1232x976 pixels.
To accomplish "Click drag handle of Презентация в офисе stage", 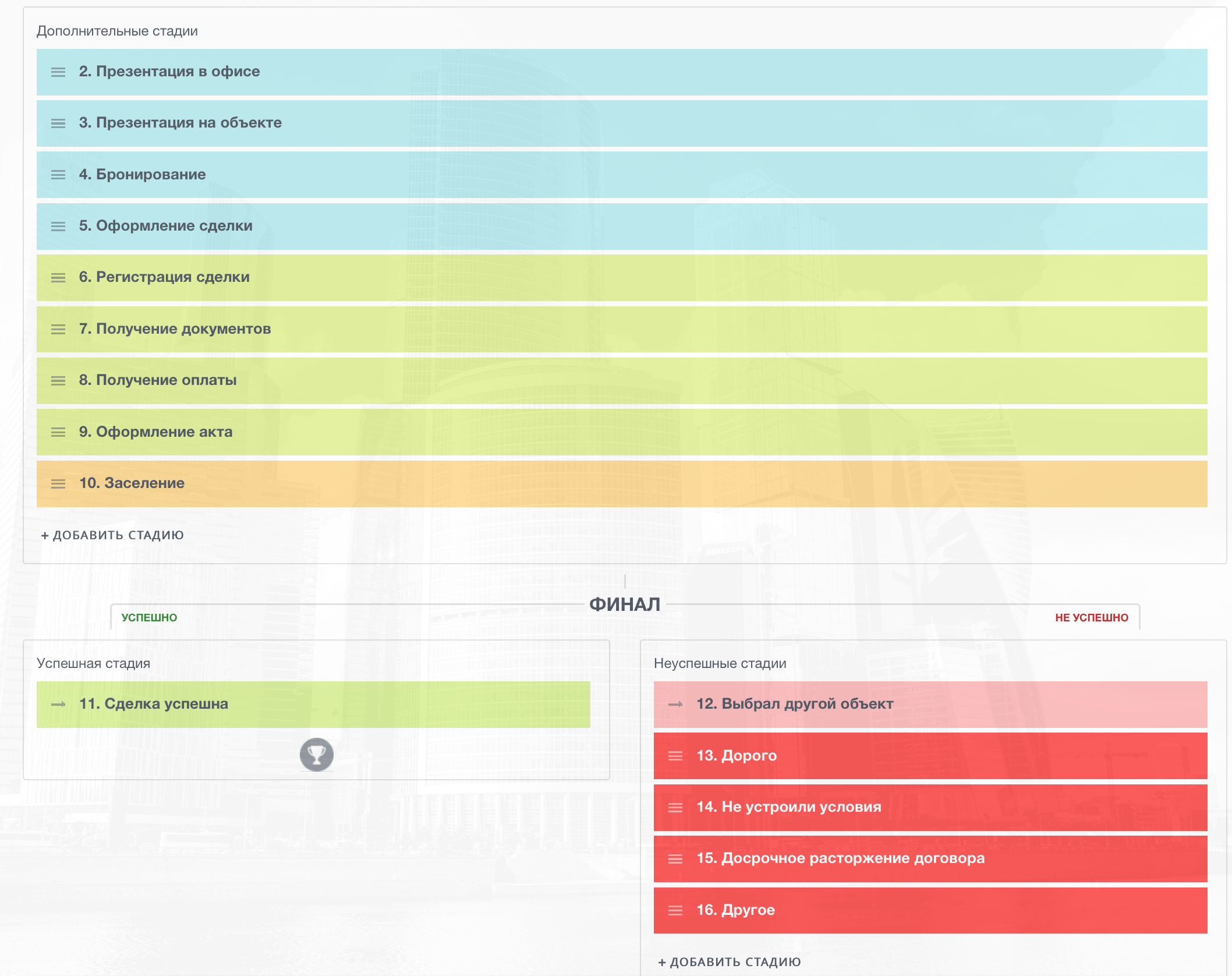I will pyautogui.click(x=58, y=72).
